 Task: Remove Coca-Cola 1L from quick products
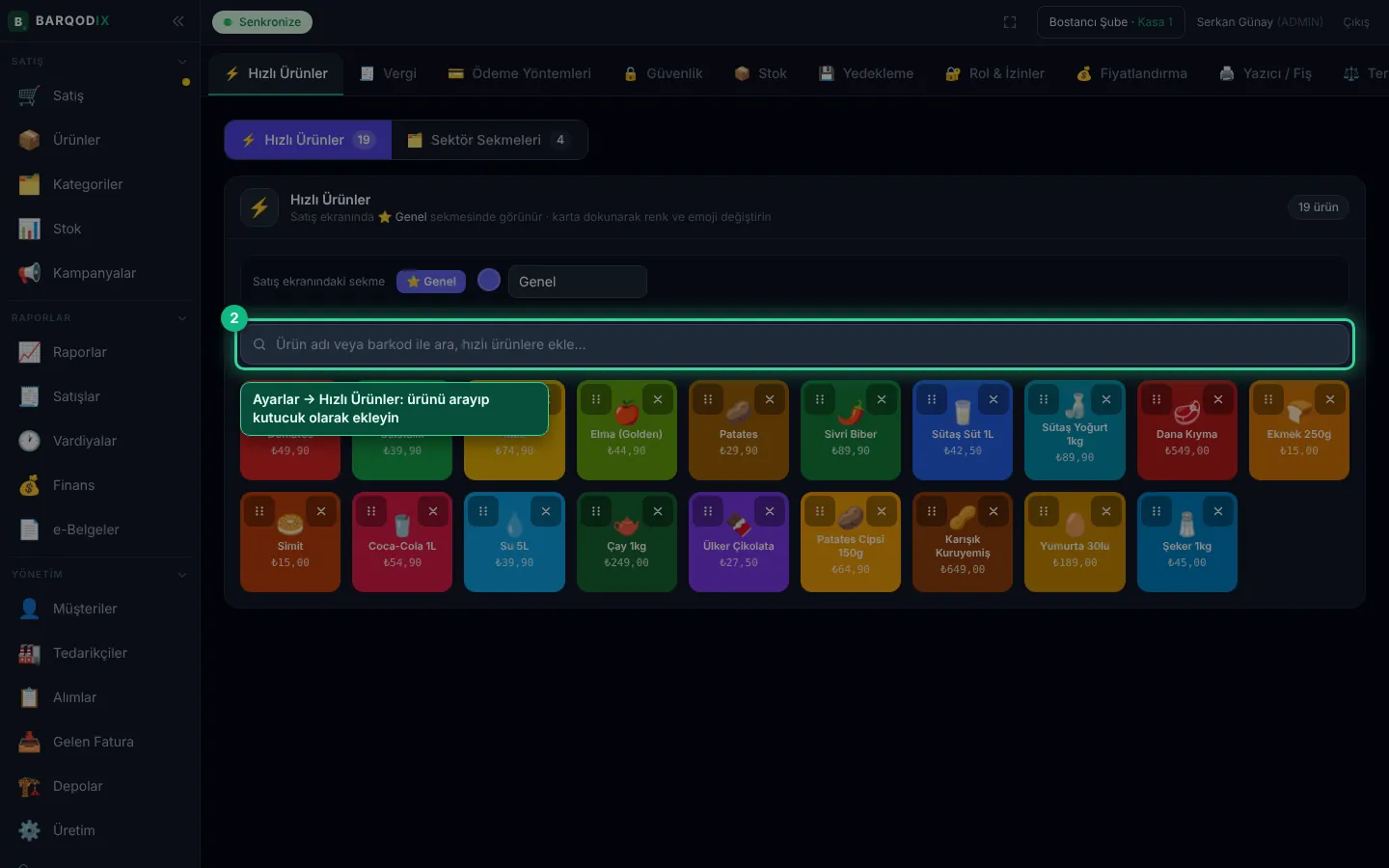(x=433, y=511)
